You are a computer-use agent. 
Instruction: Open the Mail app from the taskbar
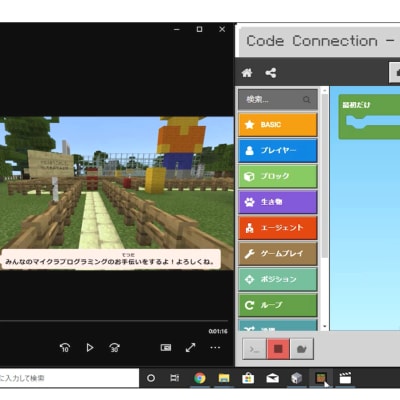click(272, 378)
